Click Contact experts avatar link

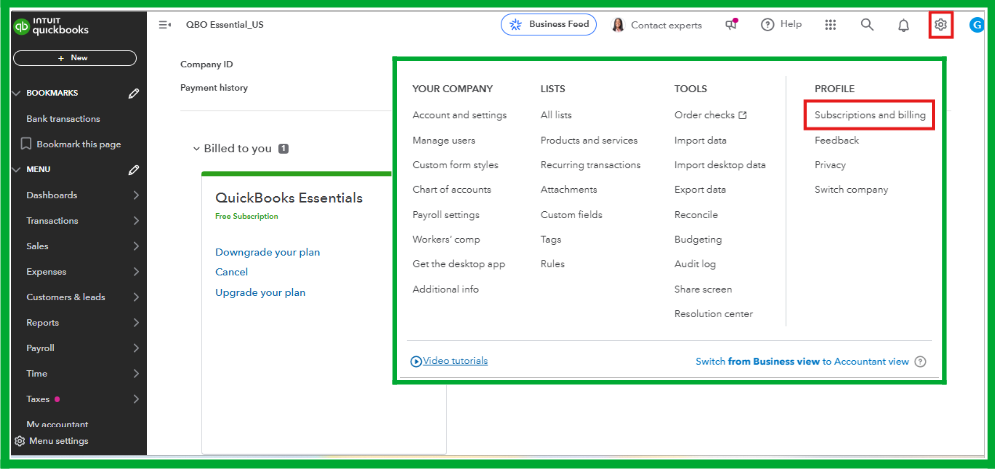coord(656,25)
